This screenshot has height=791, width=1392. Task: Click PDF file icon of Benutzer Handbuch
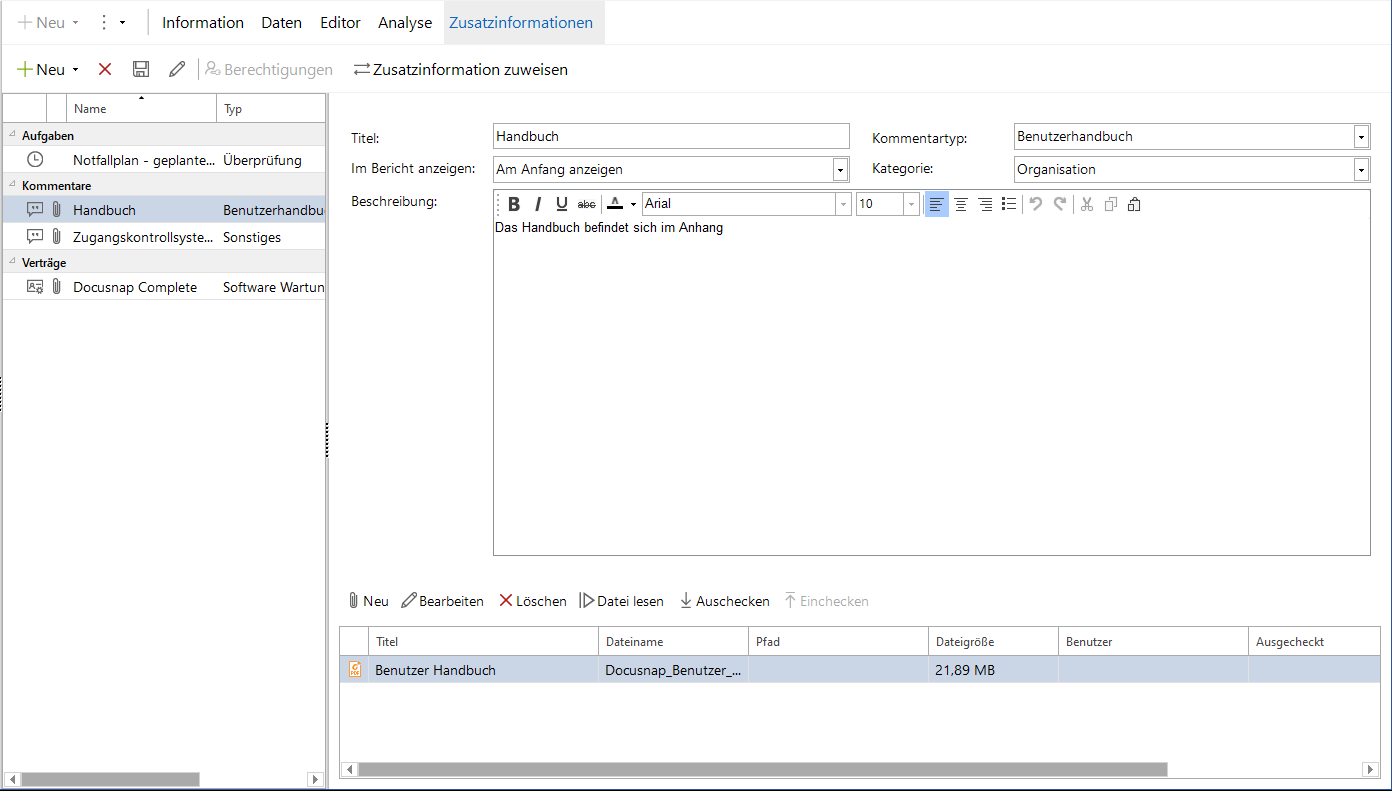355,670
